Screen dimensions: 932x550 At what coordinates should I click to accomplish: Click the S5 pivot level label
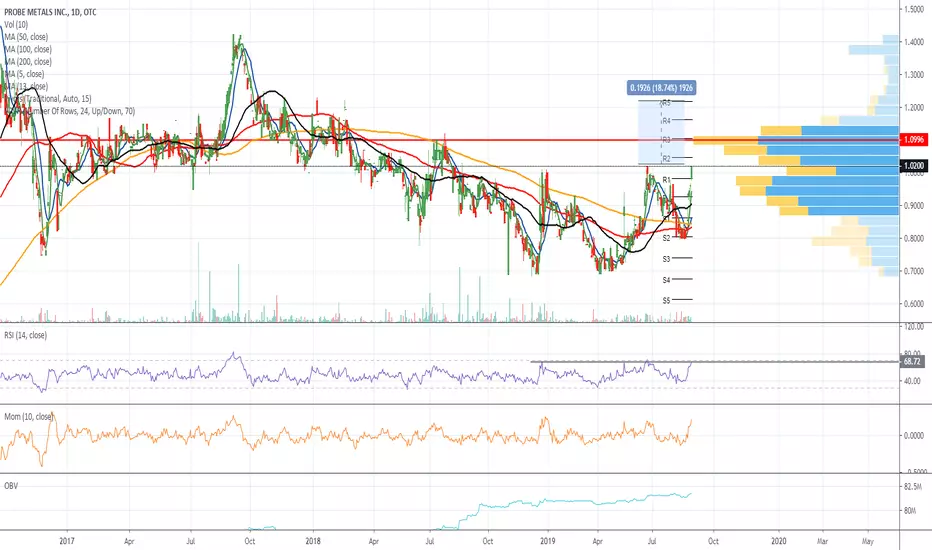pos(666,300)
